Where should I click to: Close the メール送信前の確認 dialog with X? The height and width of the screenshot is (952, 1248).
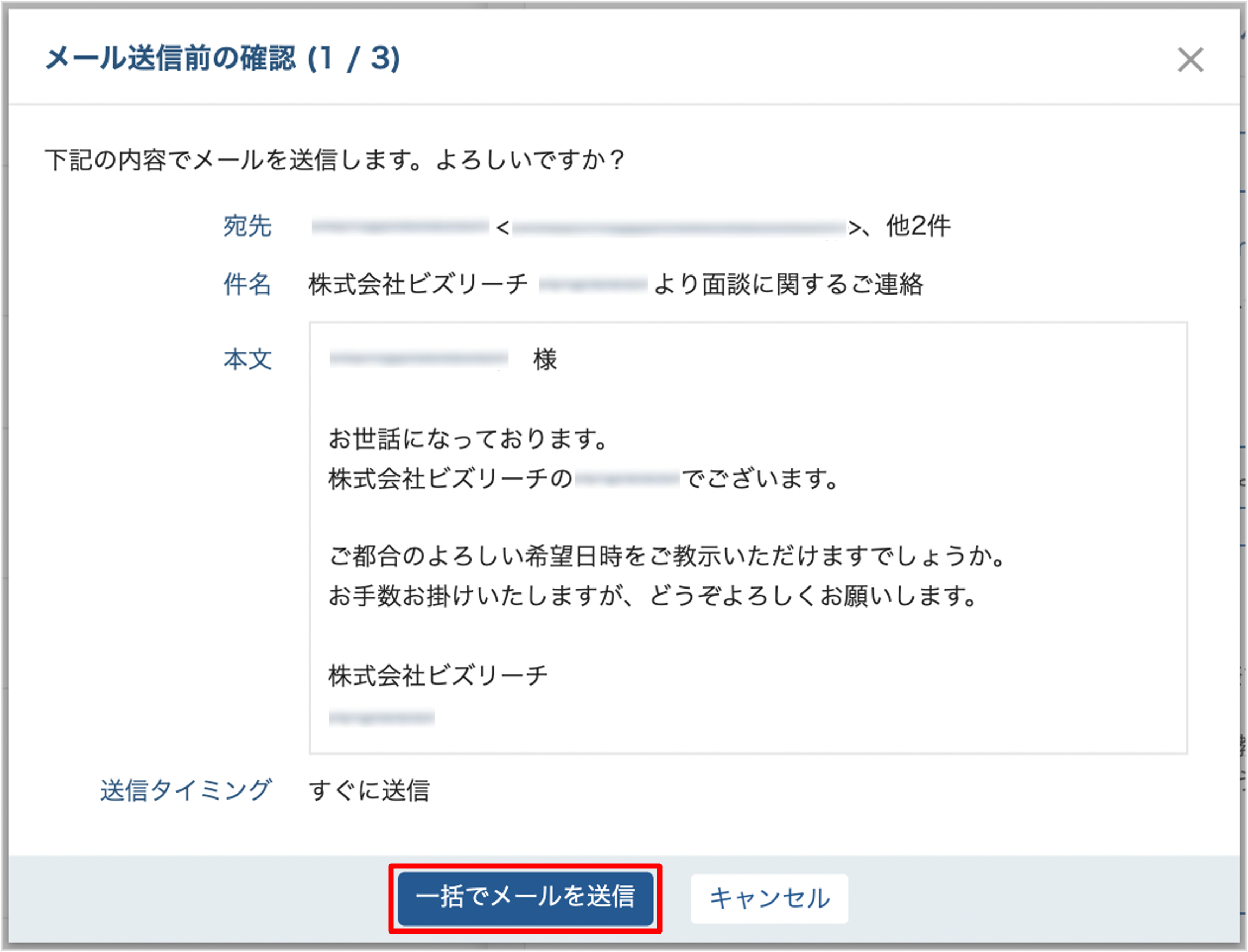tap(1189, 60)
